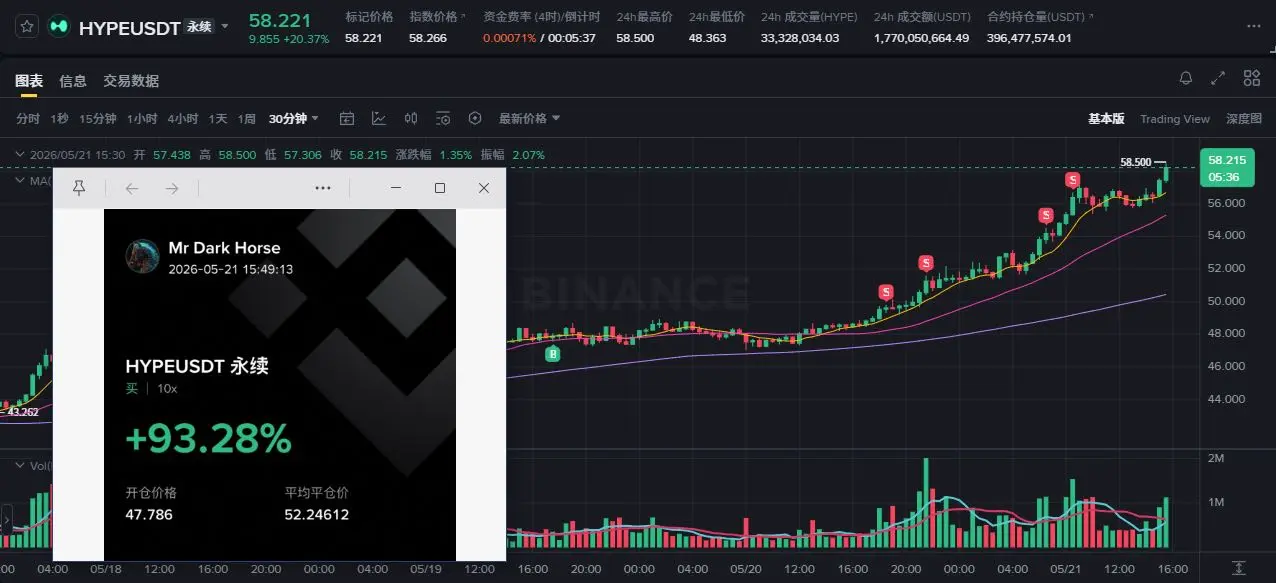Viewport: 1276px width, 583px height.
Task: Click the 标记价格 label
Action: tap(369, 17)
